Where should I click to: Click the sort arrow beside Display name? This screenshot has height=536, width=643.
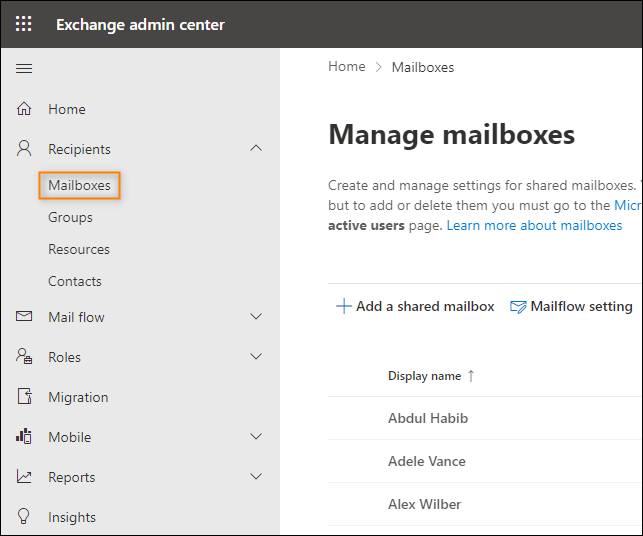pyautogui.click(x=471, y=376)
